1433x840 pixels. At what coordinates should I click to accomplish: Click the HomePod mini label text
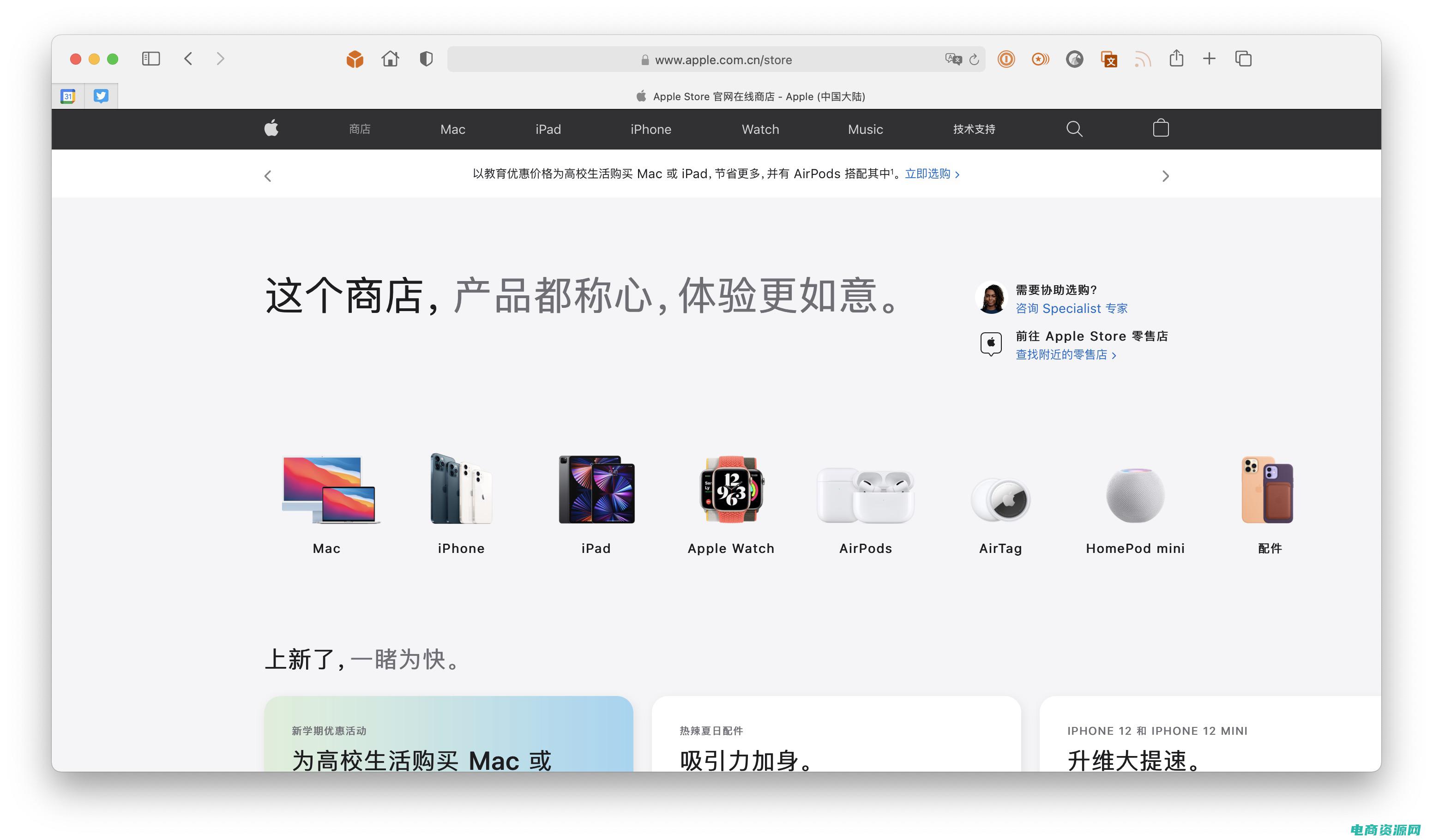[x=1135, y=548]
